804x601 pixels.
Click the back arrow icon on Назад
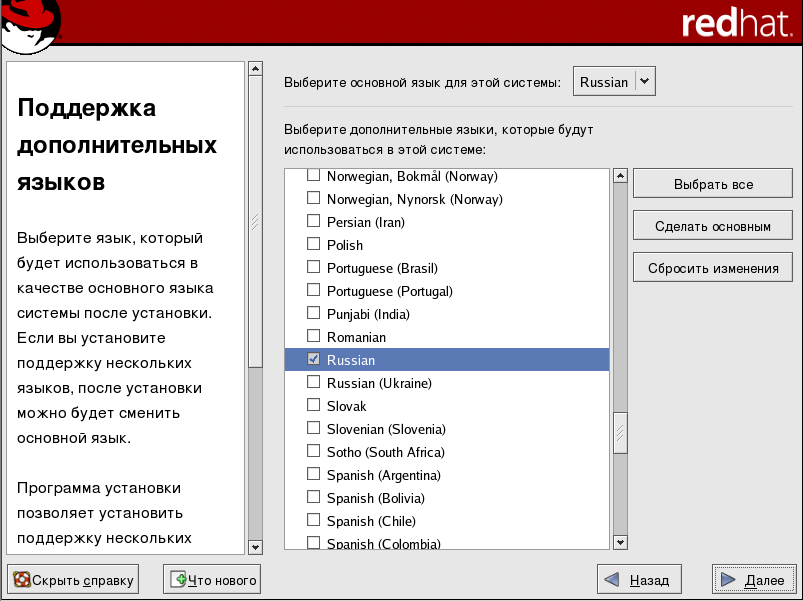612,579
